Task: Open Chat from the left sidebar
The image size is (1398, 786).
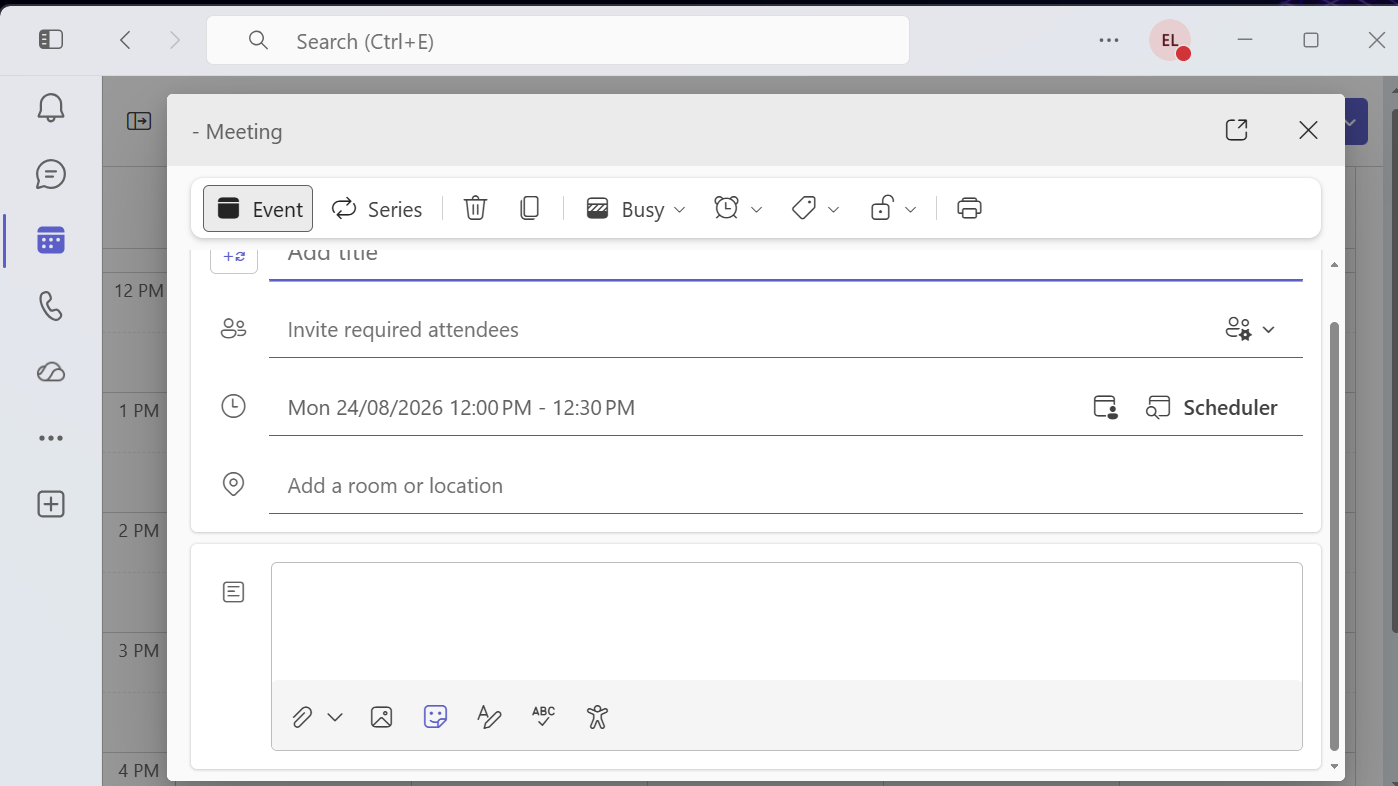Action: point(51,174)
